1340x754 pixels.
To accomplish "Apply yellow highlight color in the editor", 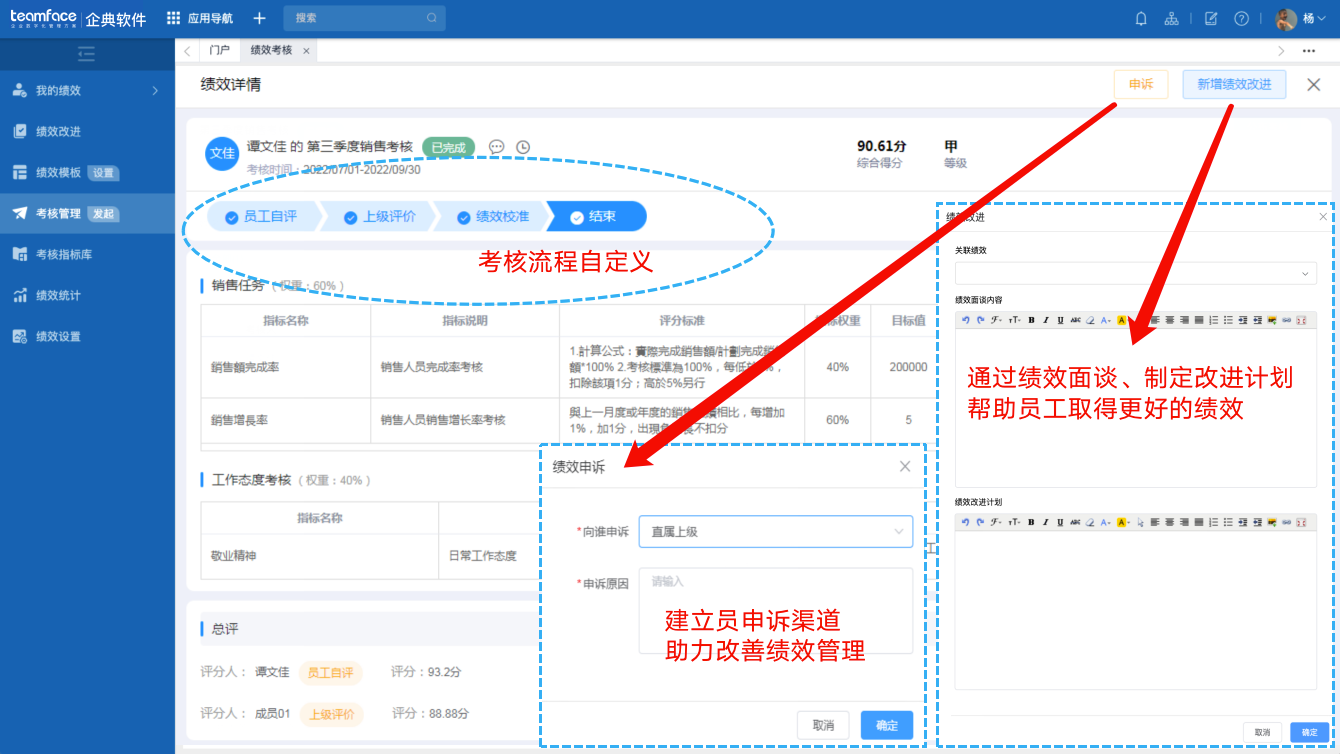I will pyautogui.click(x=1122, y=320).
